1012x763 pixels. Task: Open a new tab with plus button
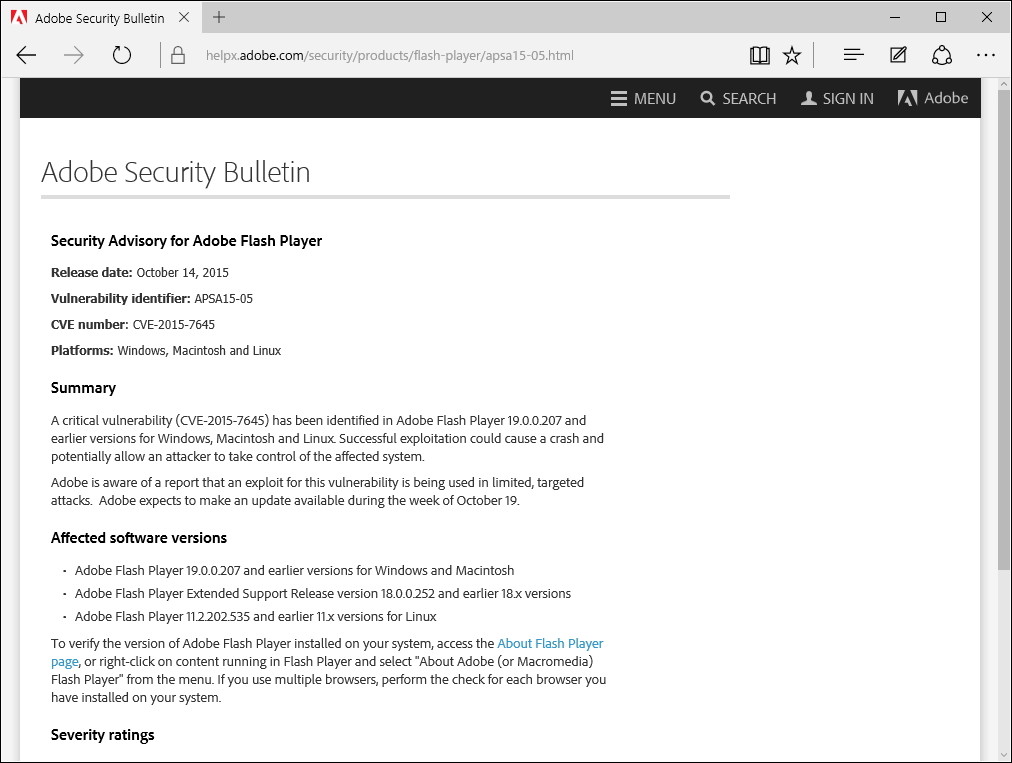[x=219, y=17]
